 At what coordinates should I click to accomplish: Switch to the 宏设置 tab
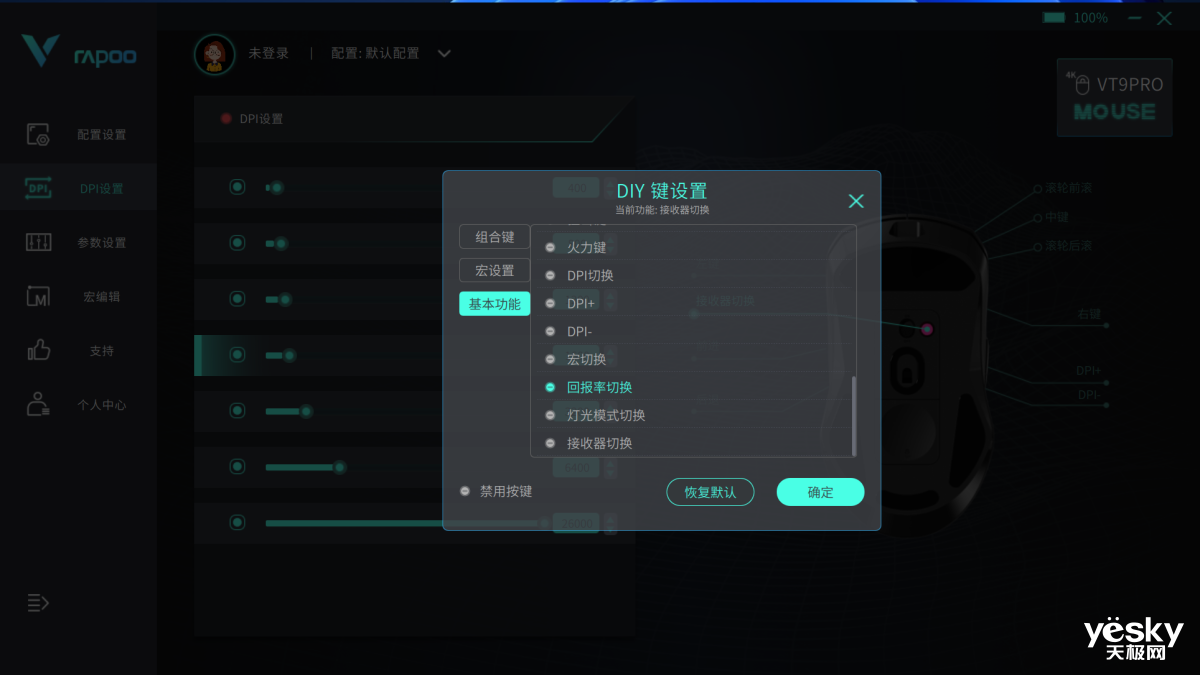[495, 270]
